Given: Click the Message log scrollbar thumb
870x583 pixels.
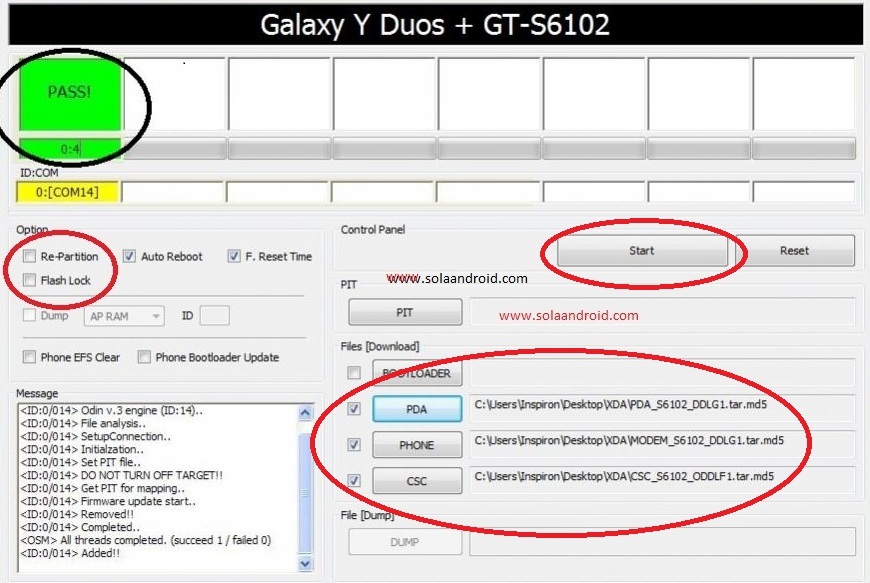Looking at the screenshot, I should (x=305, y=493).
